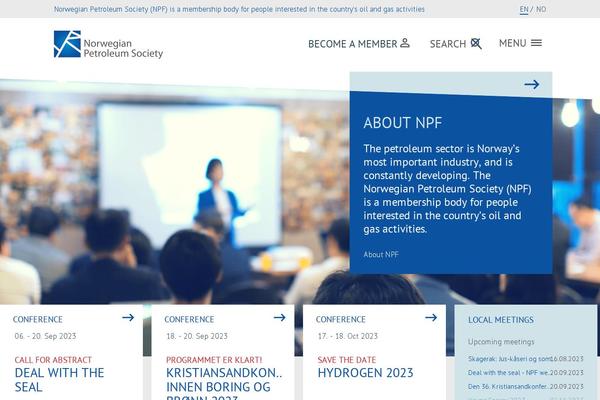Click the search magnifier icon

476,43
